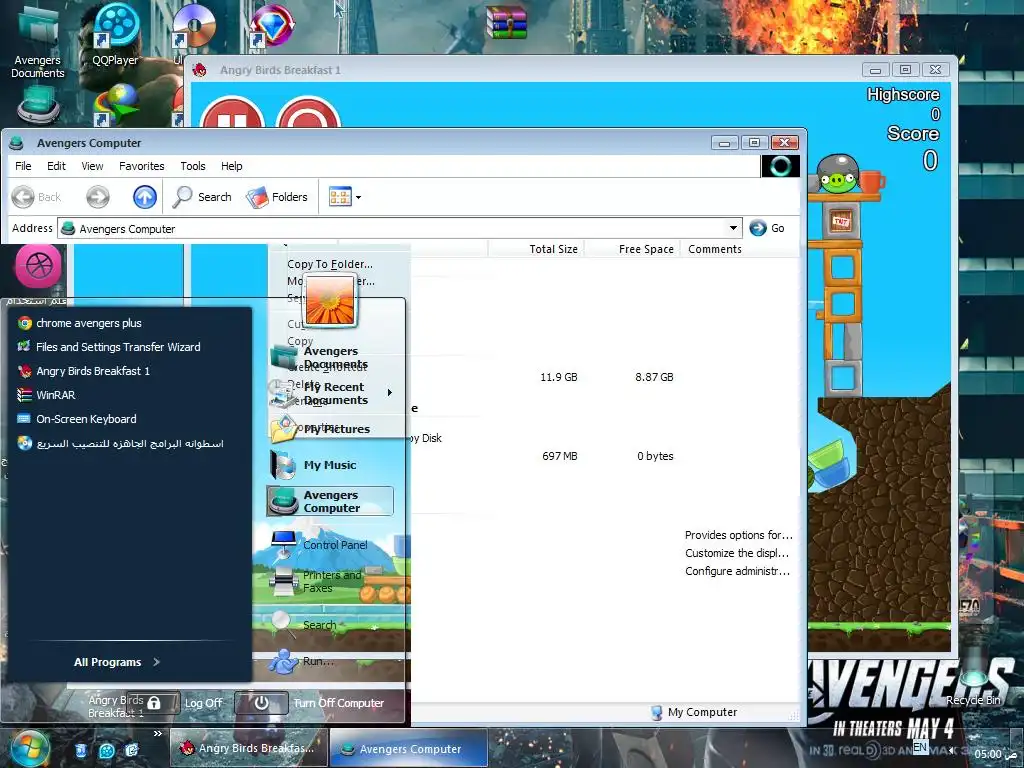The height and width of the screenshot is (768, 1024).
Task: Open the QQPlayer desktop shortcut
Action: point(116,35)
